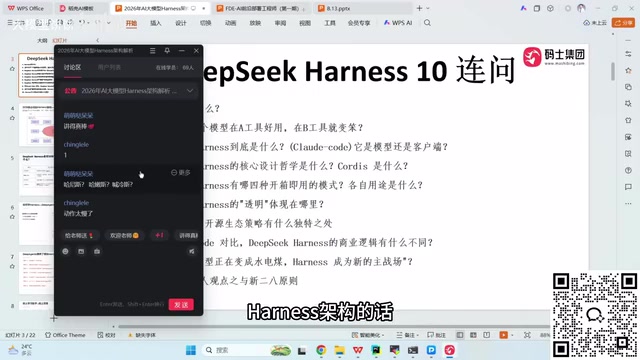Image resolution: width=640 pixels, height=360 pixels.
Task: Click the +1 quick reply chip
Action: (159, 235)
